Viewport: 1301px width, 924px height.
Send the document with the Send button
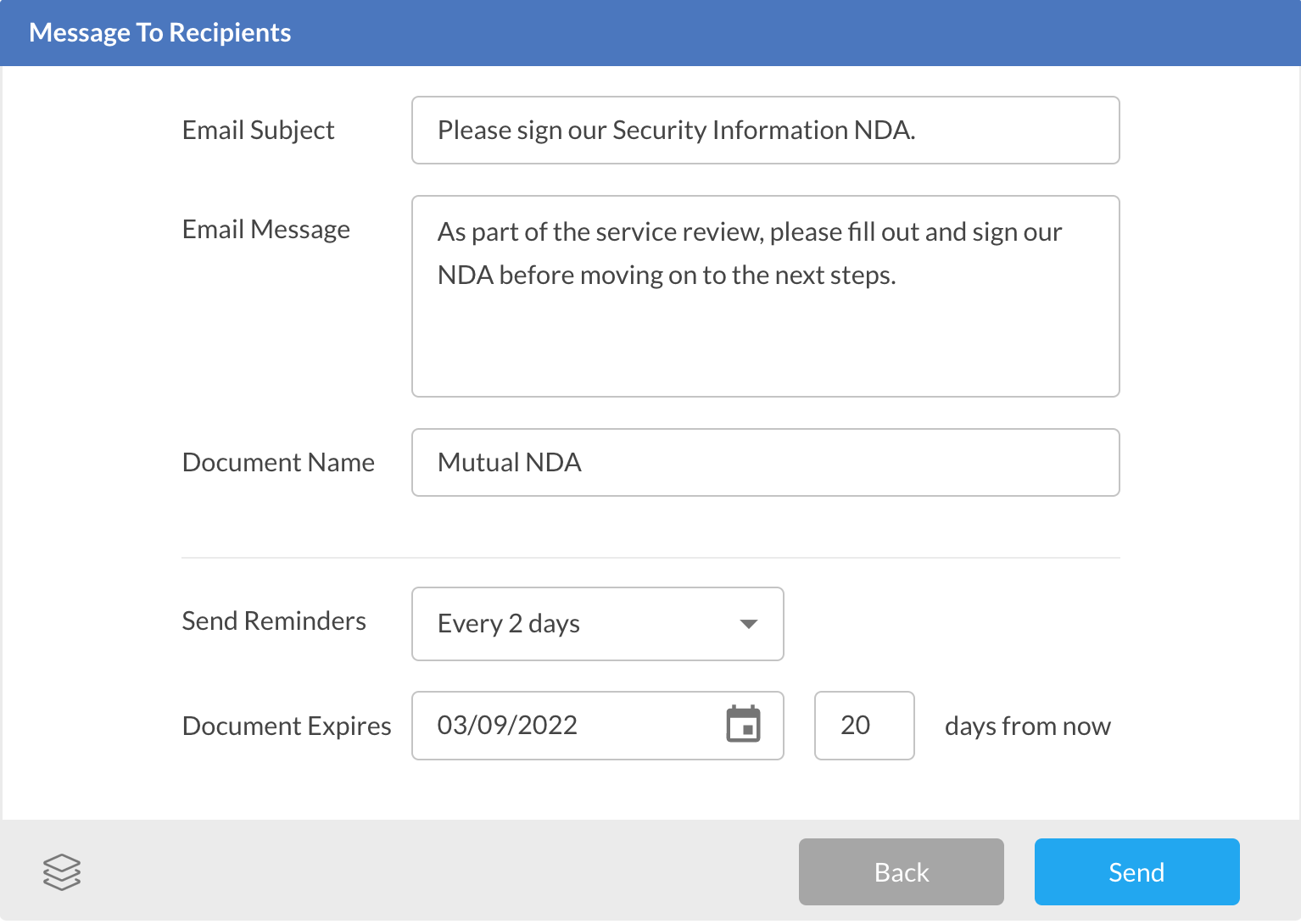point(1136,872)
